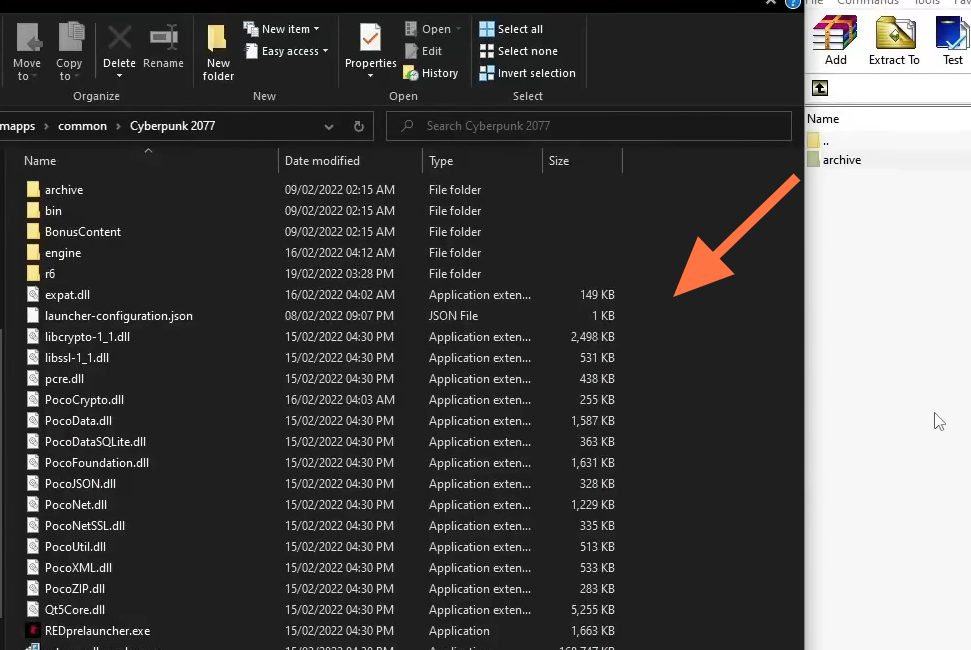Click the search magnifier icon
The width and height of the screenshot is (971, 650).
[x=407, y=126]
